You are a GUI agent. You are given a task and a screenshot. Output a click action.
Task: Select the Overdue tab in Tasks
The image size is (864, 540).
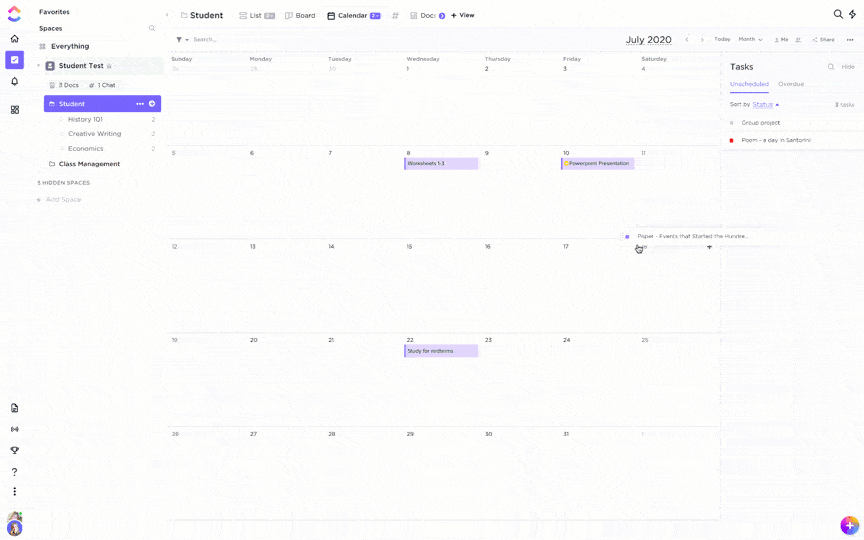(791, 84)
